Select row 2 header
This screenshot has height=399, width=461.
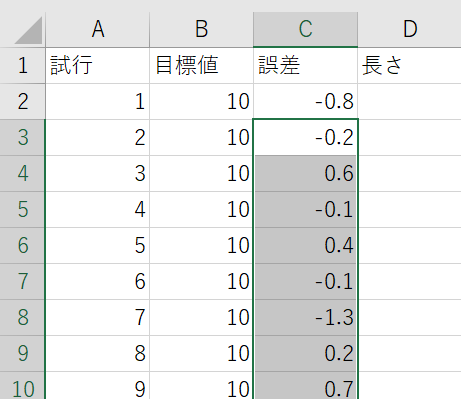point(22,101)
